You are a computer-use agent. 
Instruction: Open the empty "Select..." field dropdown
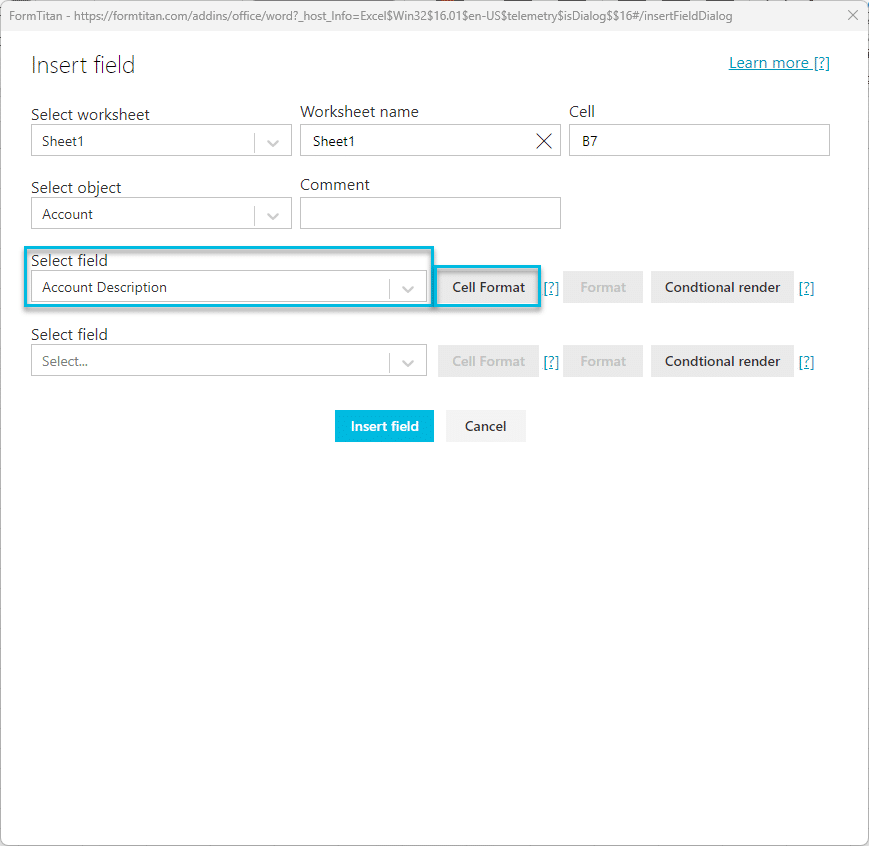(407, 362)
